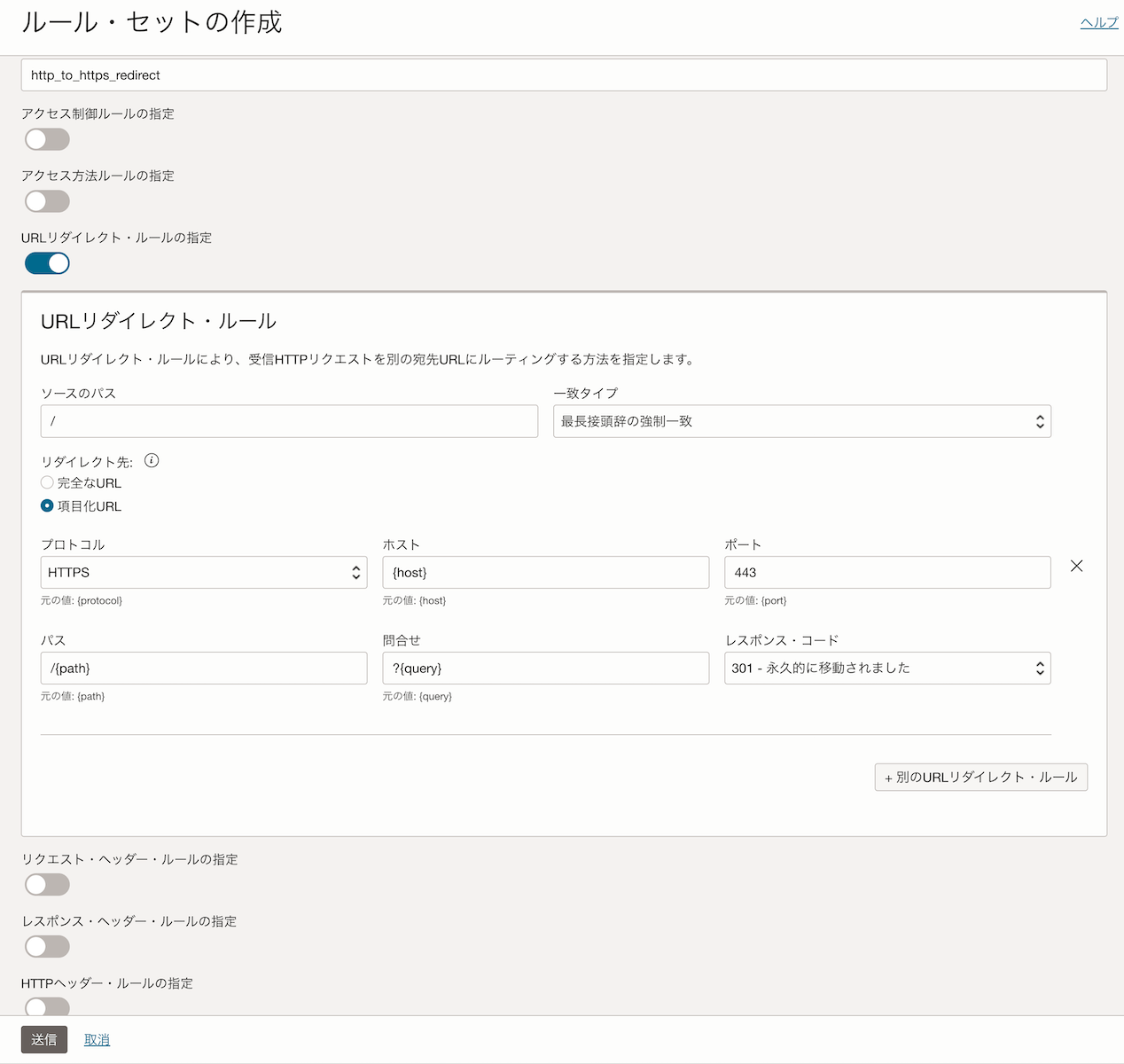Open the ヘルプ help link

click(x=1099, y=23)
